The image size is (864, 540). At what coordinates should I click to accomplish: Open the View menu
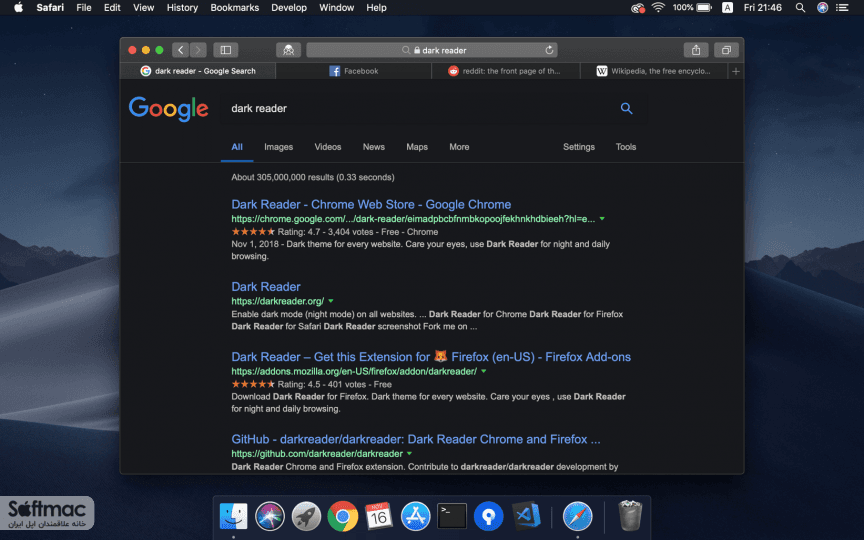[143, 8]
